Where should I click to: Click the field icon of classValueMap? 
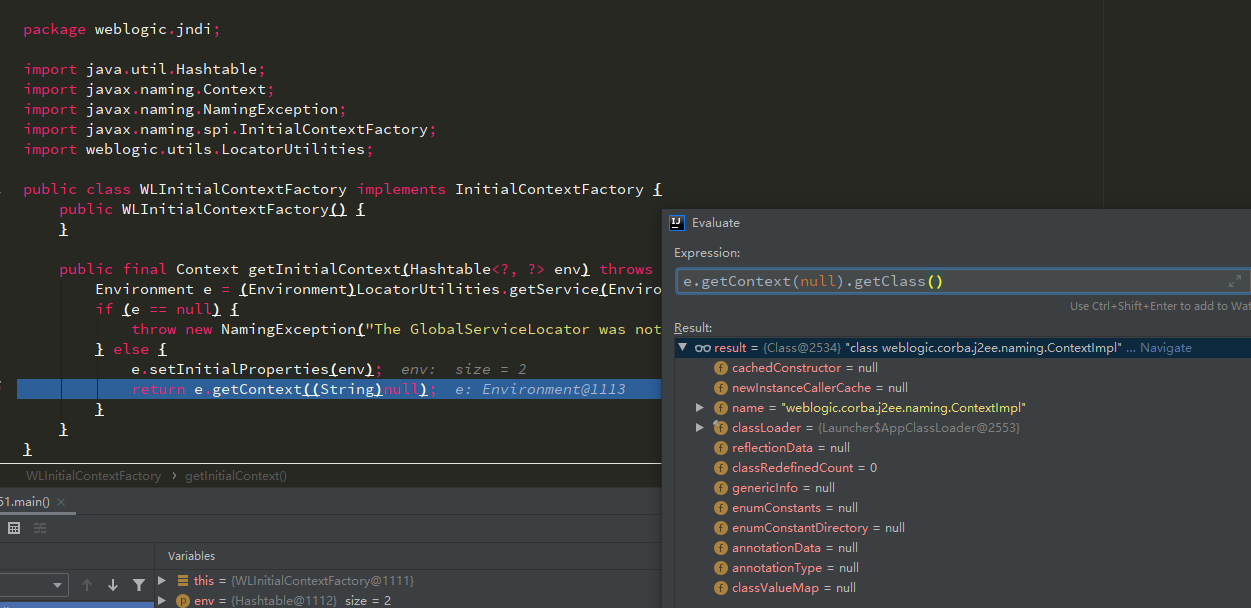721,588
